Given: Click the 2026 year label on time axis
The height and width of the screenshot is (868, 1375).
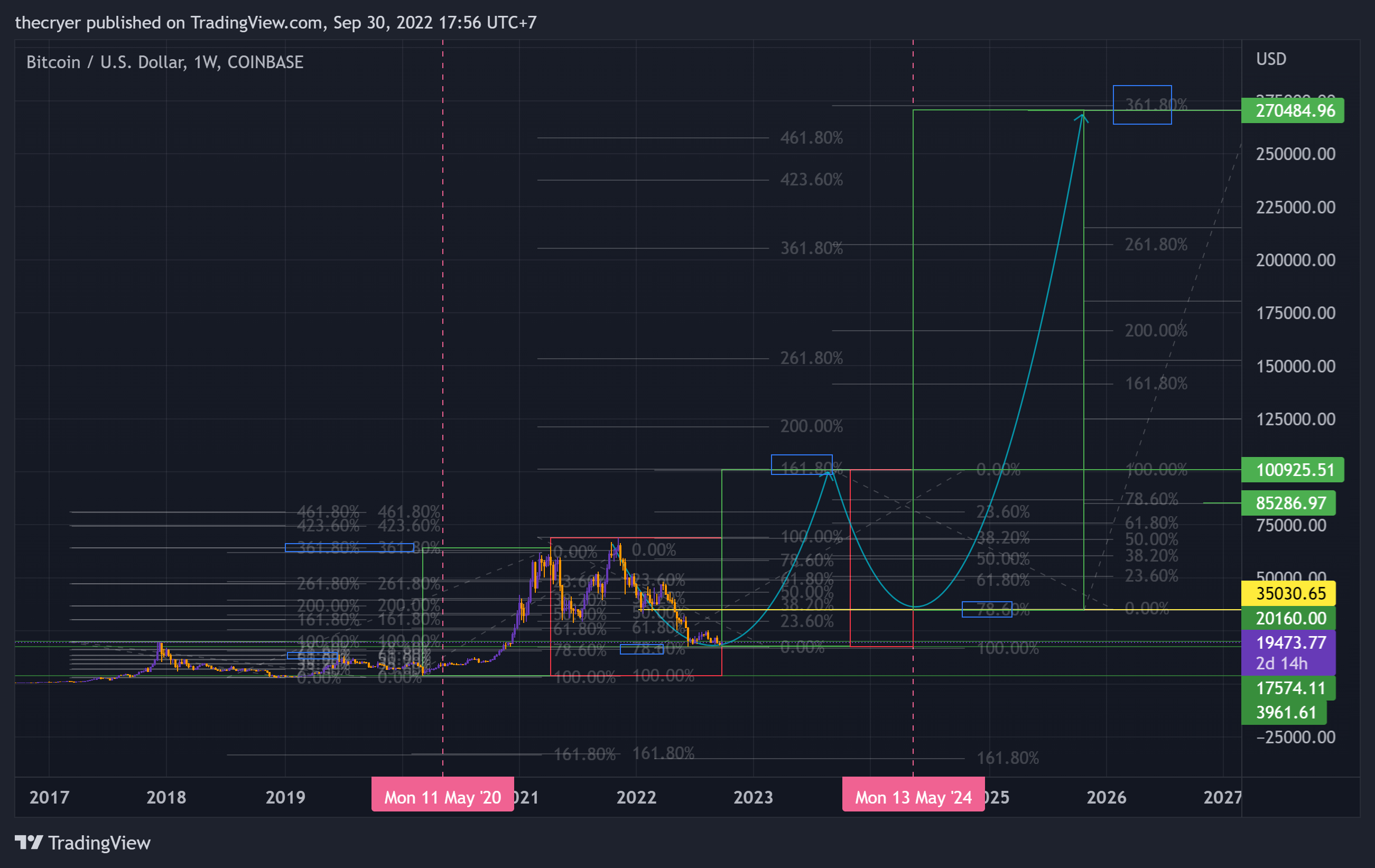Looking at the screenshot, I should coord(1106,797).
